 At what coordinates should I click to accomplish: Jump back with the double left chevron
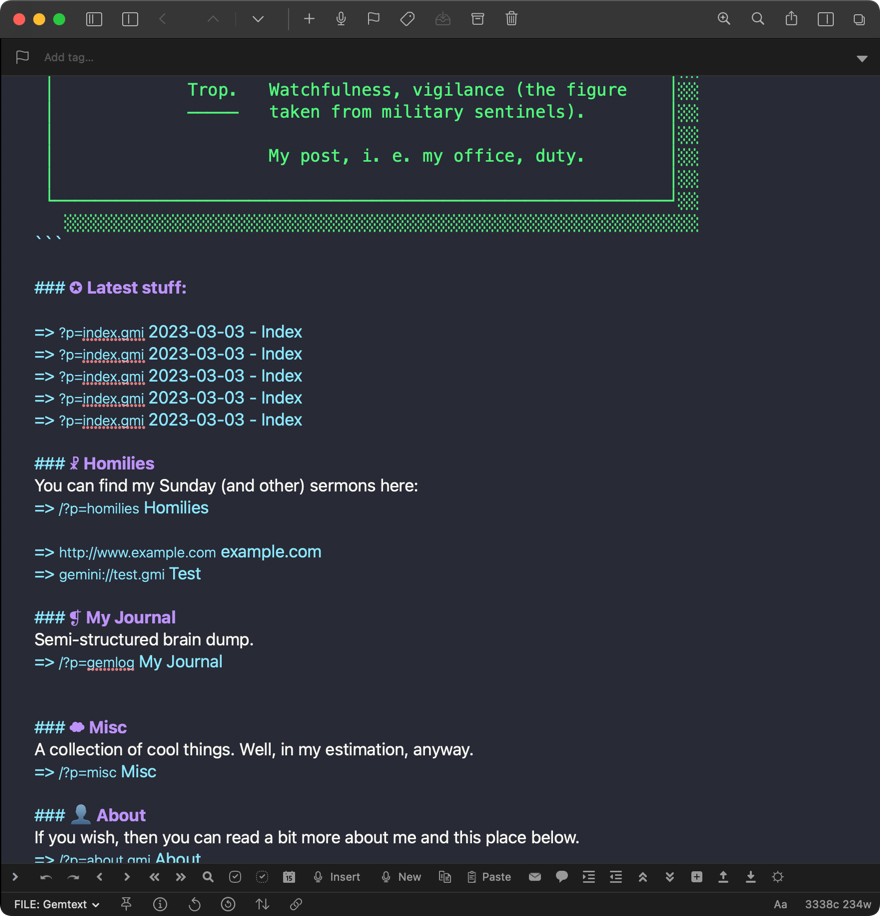(x=154, y=877)
